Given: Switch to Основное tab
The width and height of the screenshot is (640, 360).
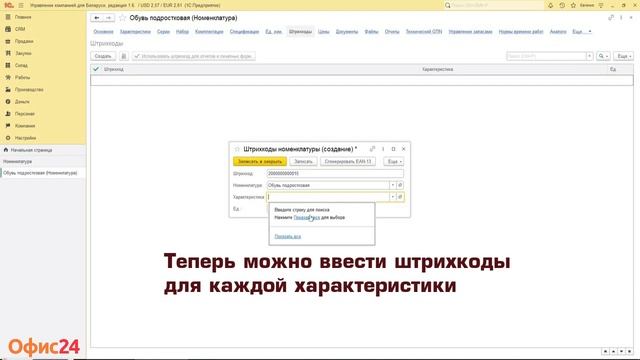Looking at the screenshot, I should click(103, 31).
